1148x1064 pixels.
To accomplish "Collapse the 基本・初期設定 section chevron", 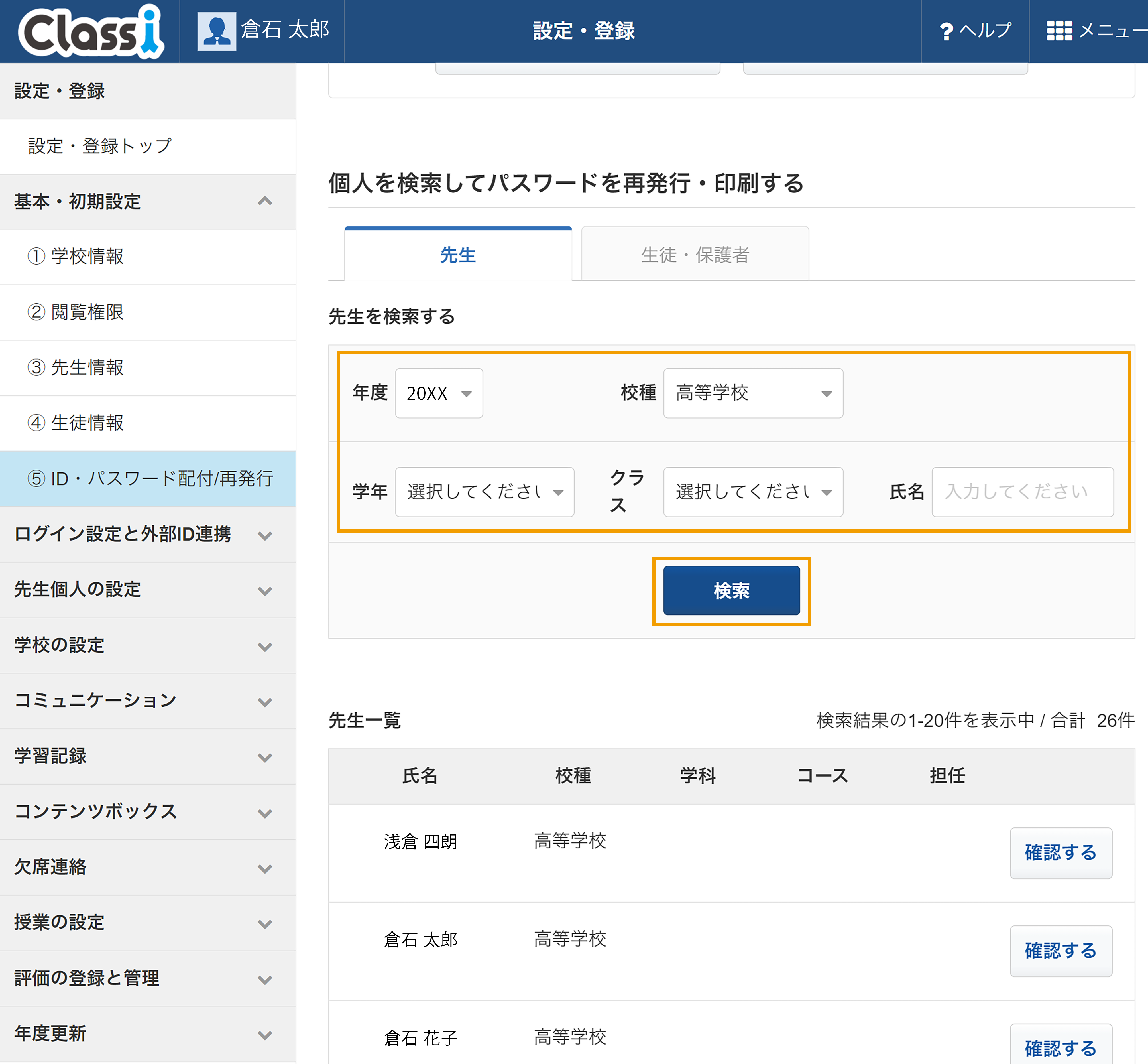I will pos(265,201).
